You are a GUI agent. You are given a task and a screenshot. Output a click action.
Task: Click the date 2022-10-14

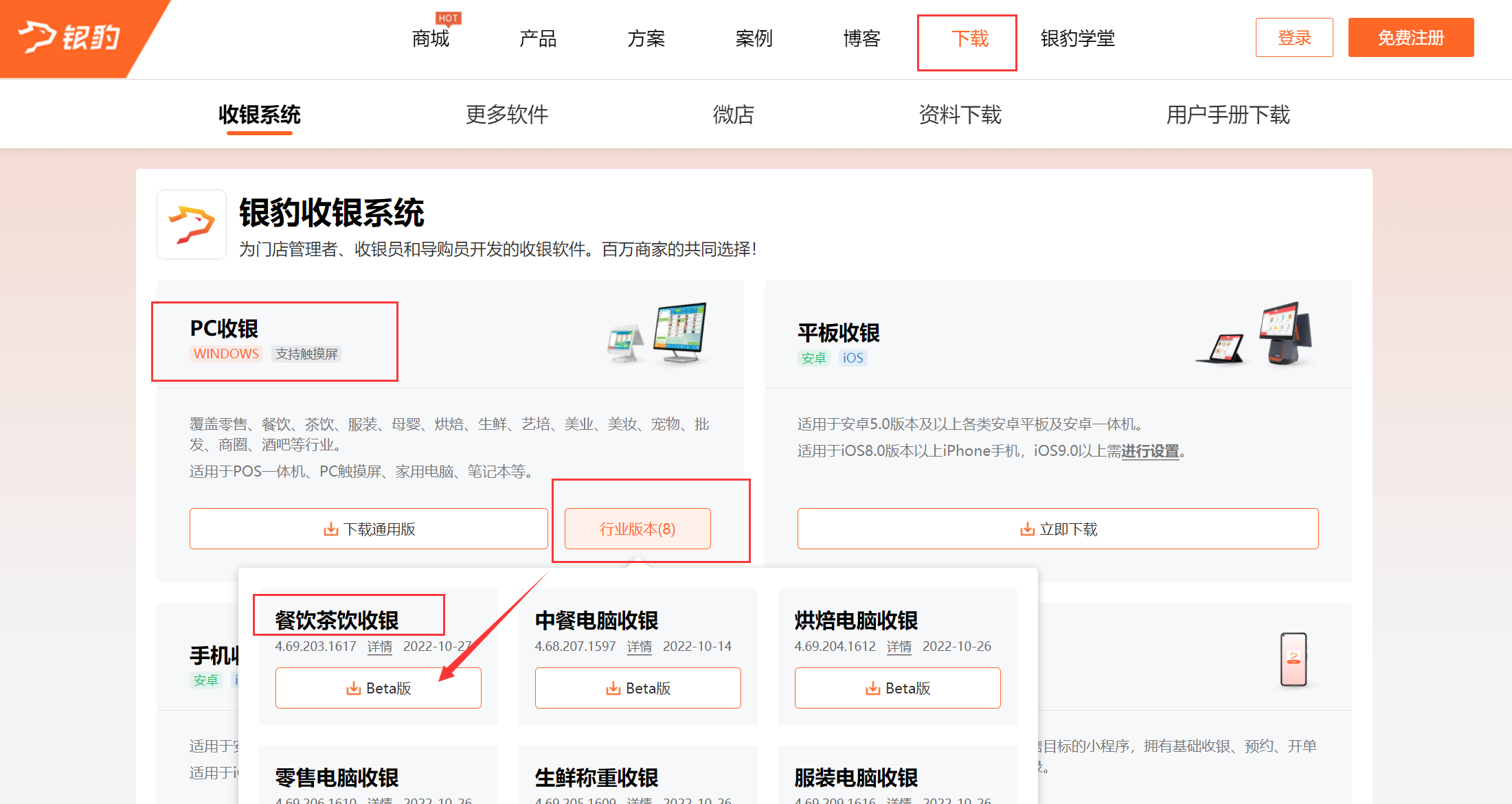(697, 646)
